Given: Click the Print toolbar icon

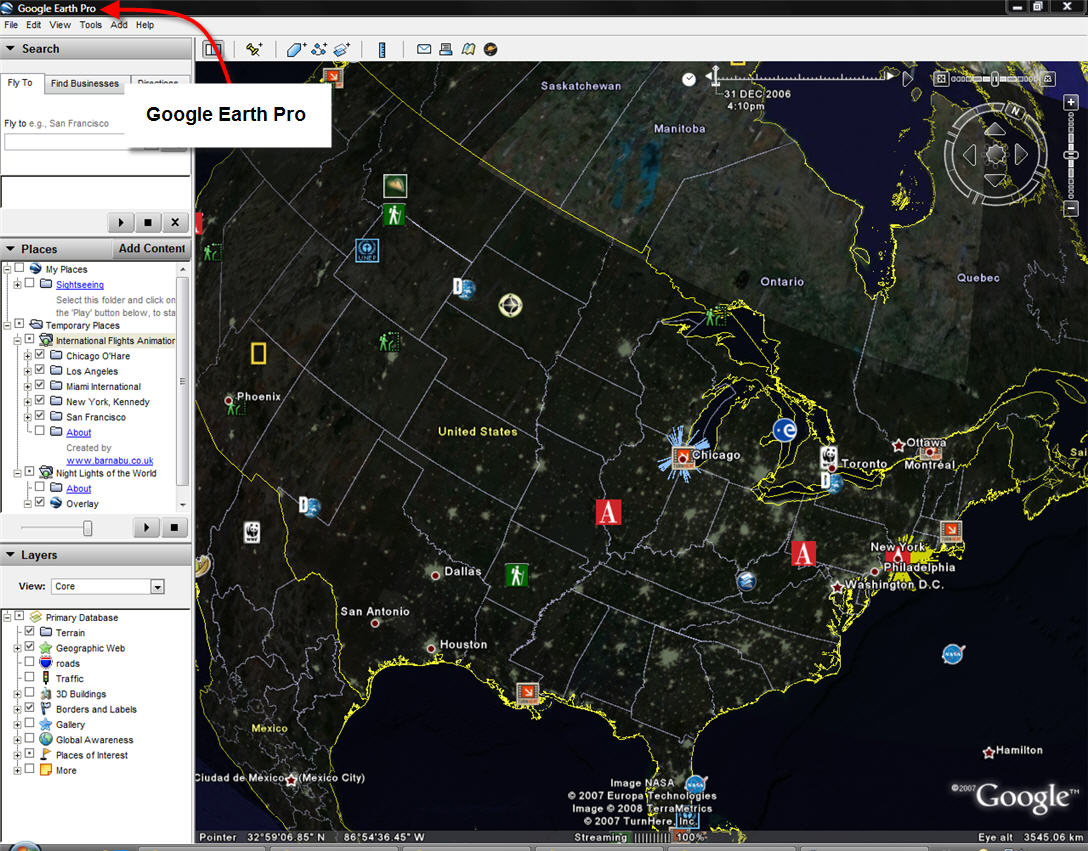Looking at the screenshot, I should (446, 49).
